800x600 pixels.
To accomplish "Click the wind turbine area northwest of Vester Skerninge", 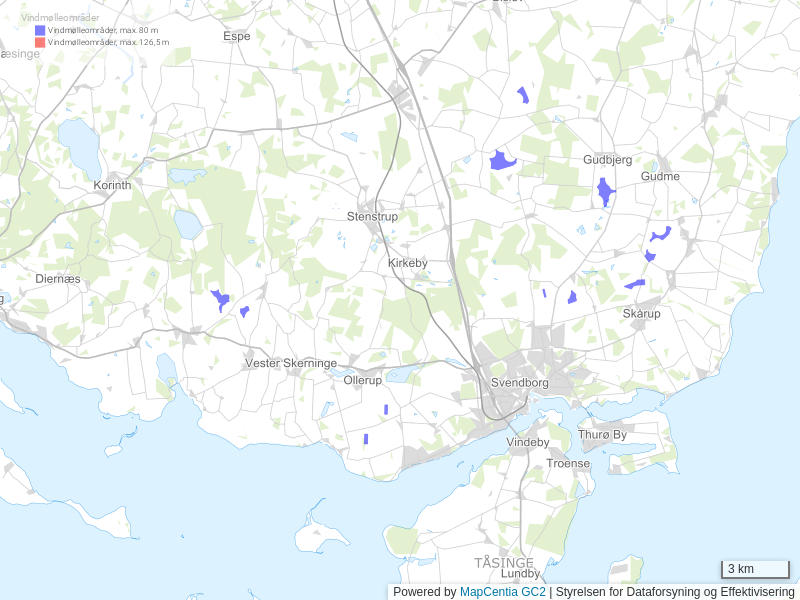I will click(x=221, y=299).
